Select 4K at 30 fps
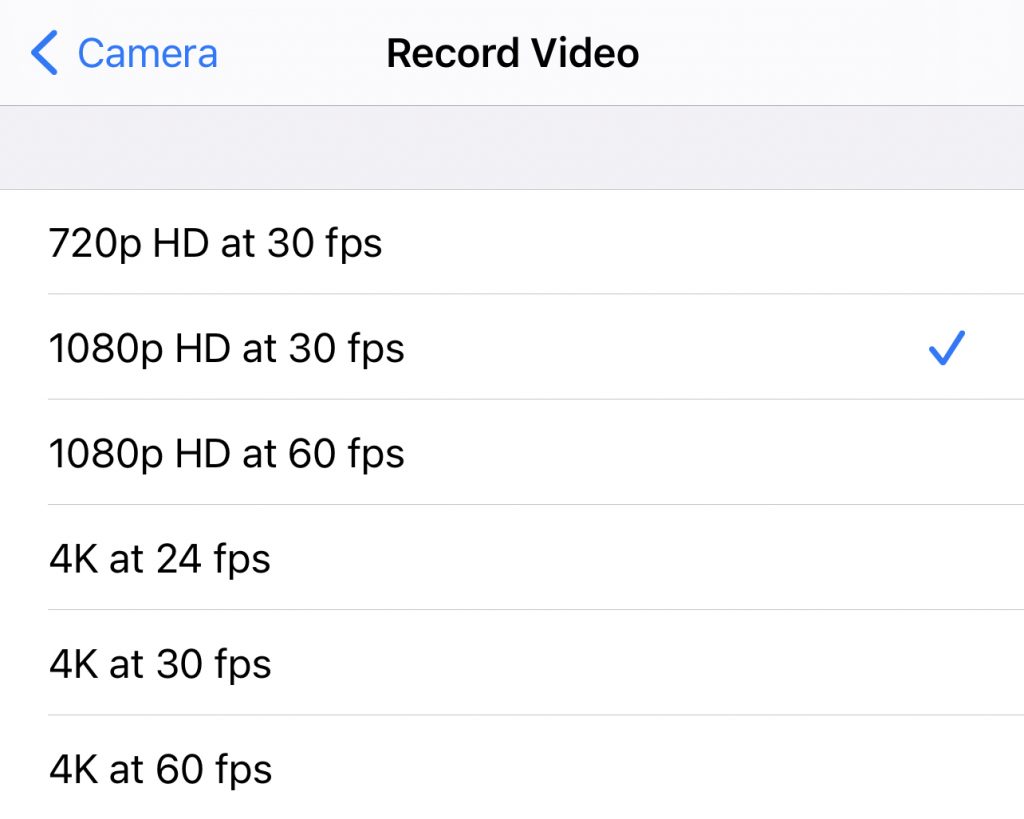The height and width of the screenshot is (819, 1024). tap(512, 662)
